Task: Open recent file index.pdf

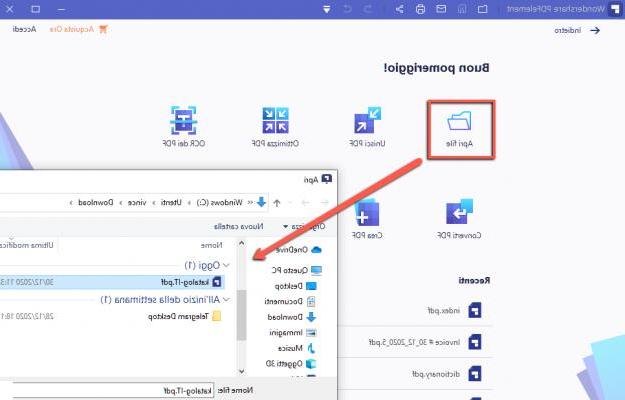Action: 454,310
